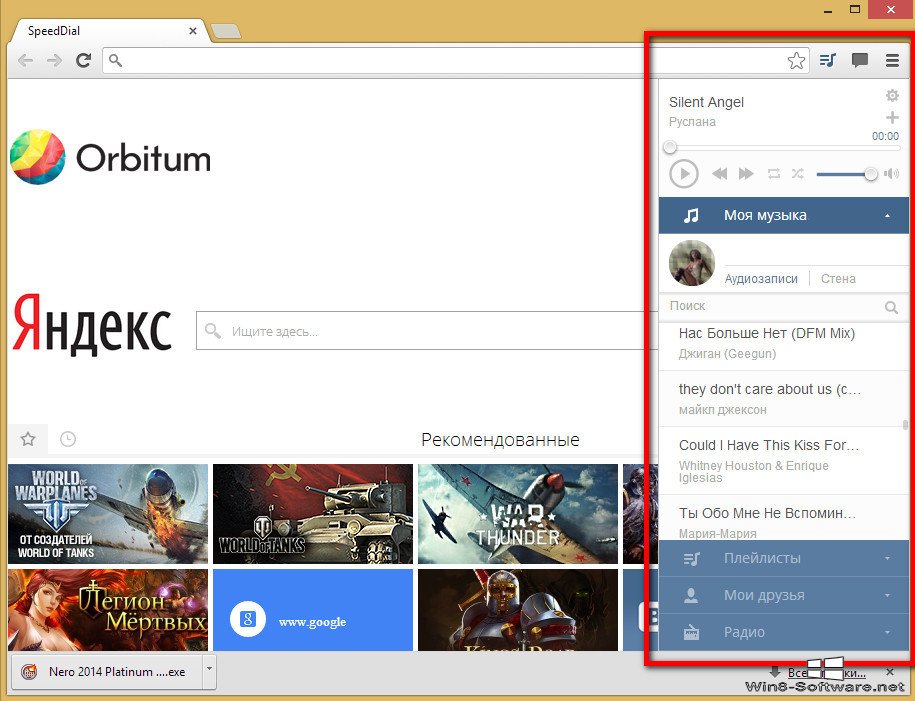Click the magnifier in music search
Image resolution: width=915 pixels, height=701 pixels.
point(891,307)
